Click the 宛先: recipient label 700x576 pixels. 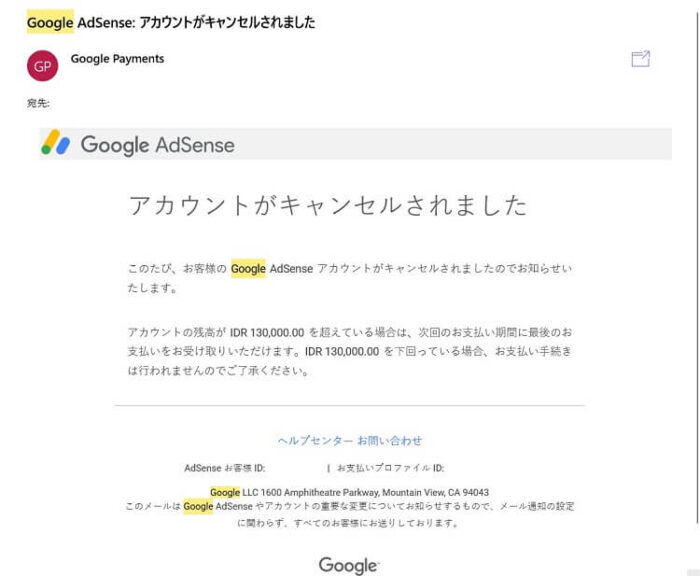point(38,103)
